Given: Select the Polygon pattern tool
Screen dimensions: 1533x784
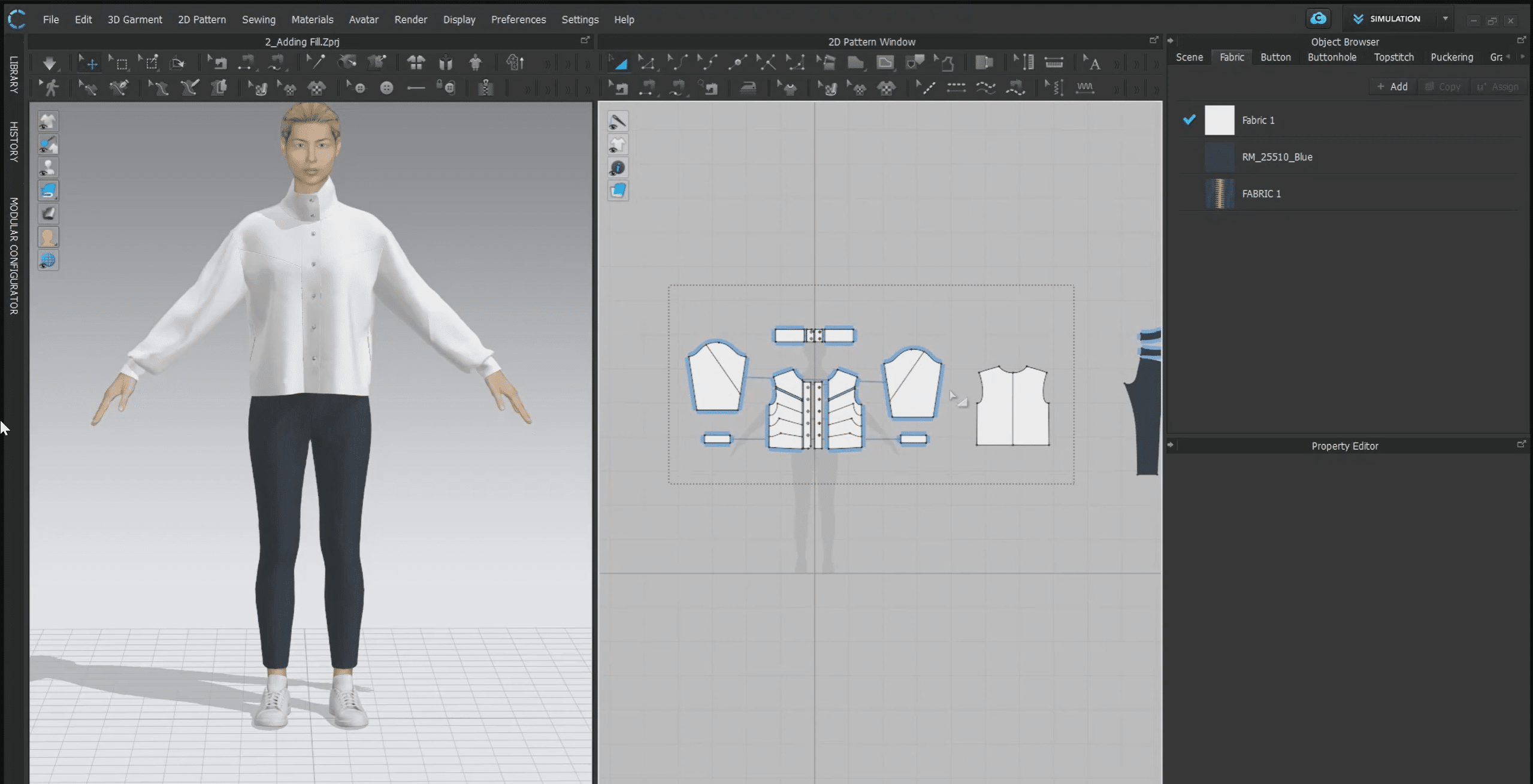Looking at the screenshot, I should (x=855, y=63).
